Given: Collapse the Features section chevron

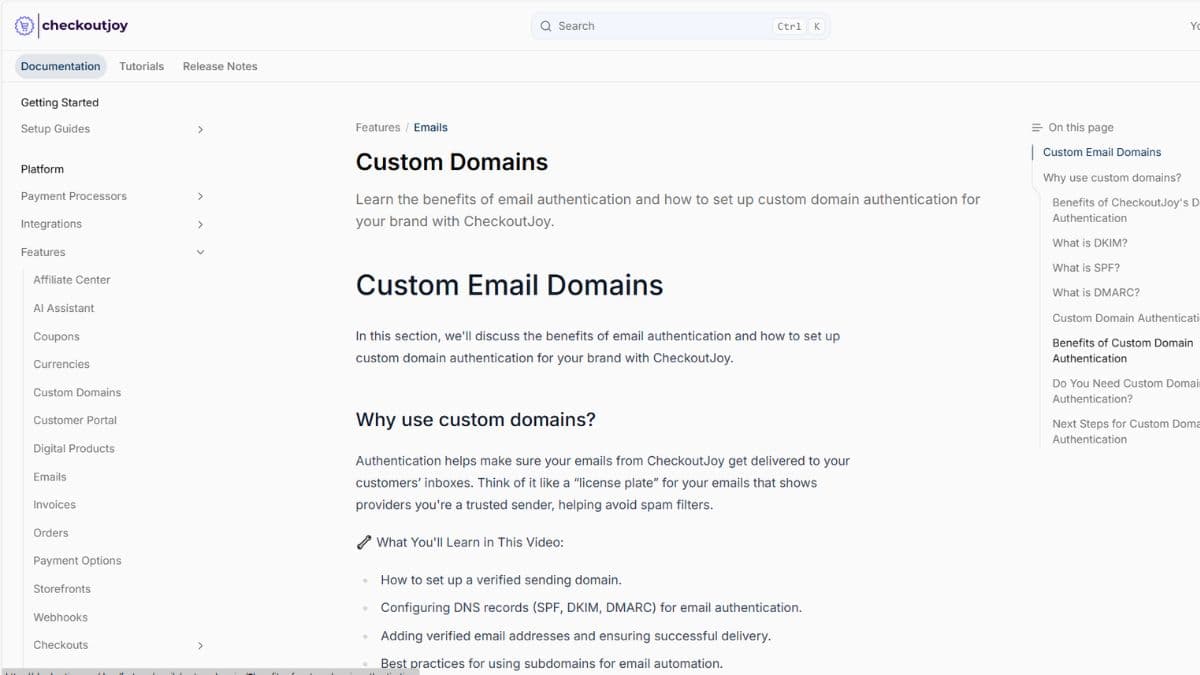Looking at the screenshot, I should (x=200, y=253).
